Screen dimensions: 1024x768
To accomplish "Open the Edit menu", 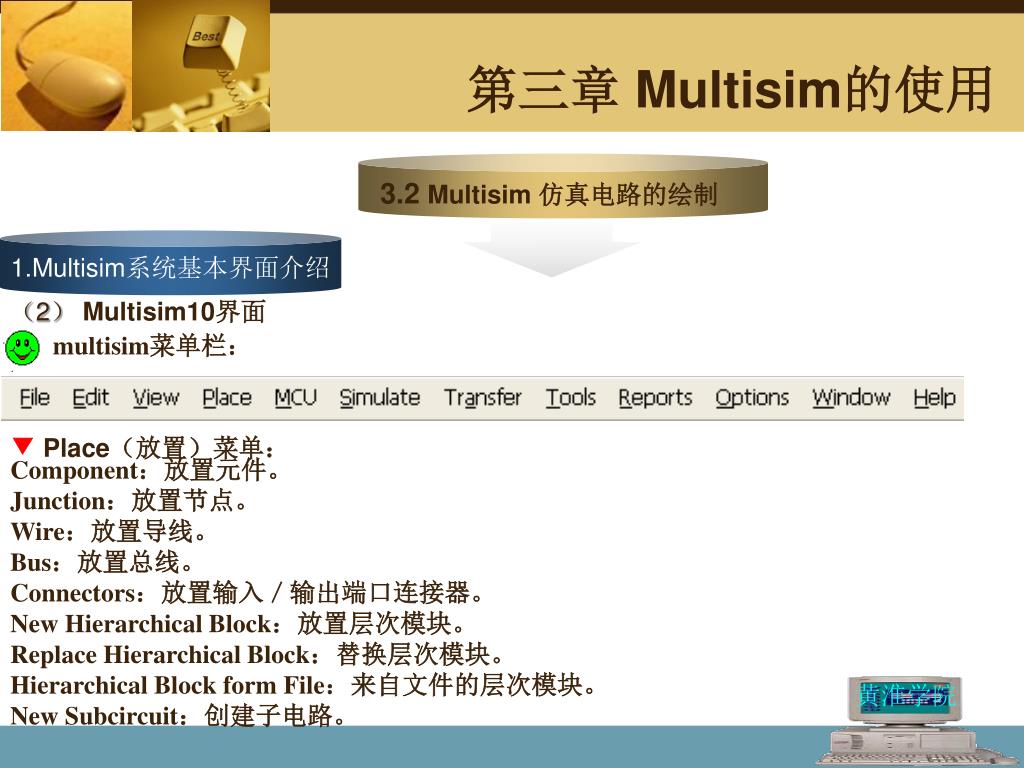I will [x=90, y=397].
